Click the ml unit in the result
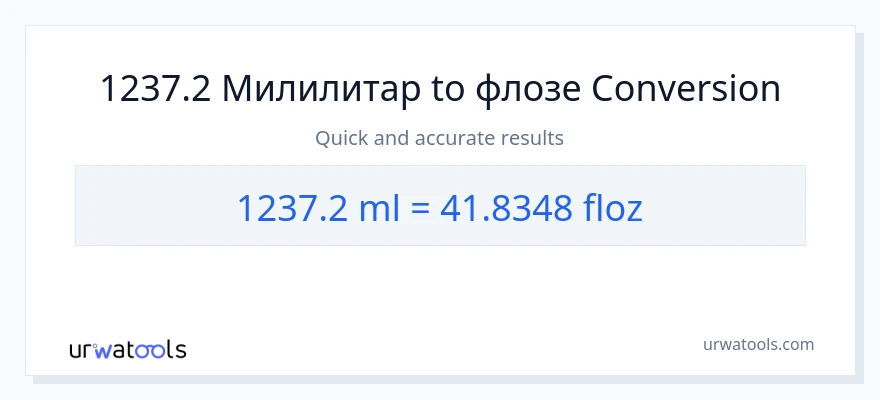The width and height of the screenshot is (880, 400). (379, 207)
